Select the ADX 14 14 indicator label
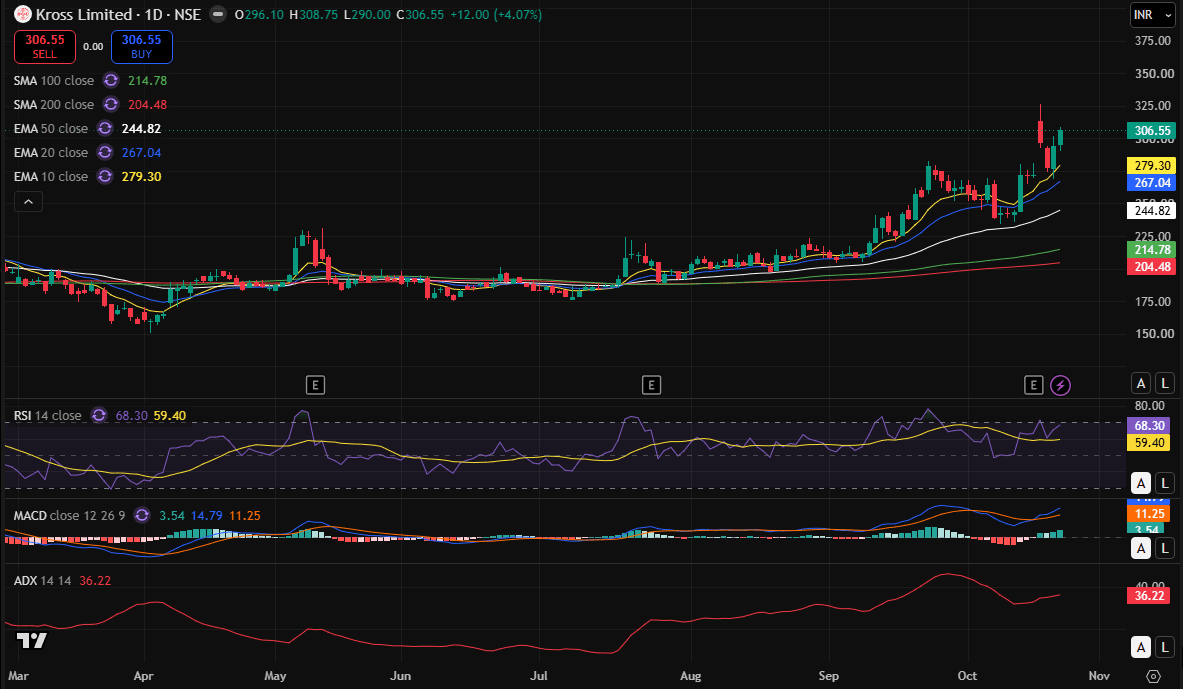This screenshot has width=1183, height=689. pos(42,580)
